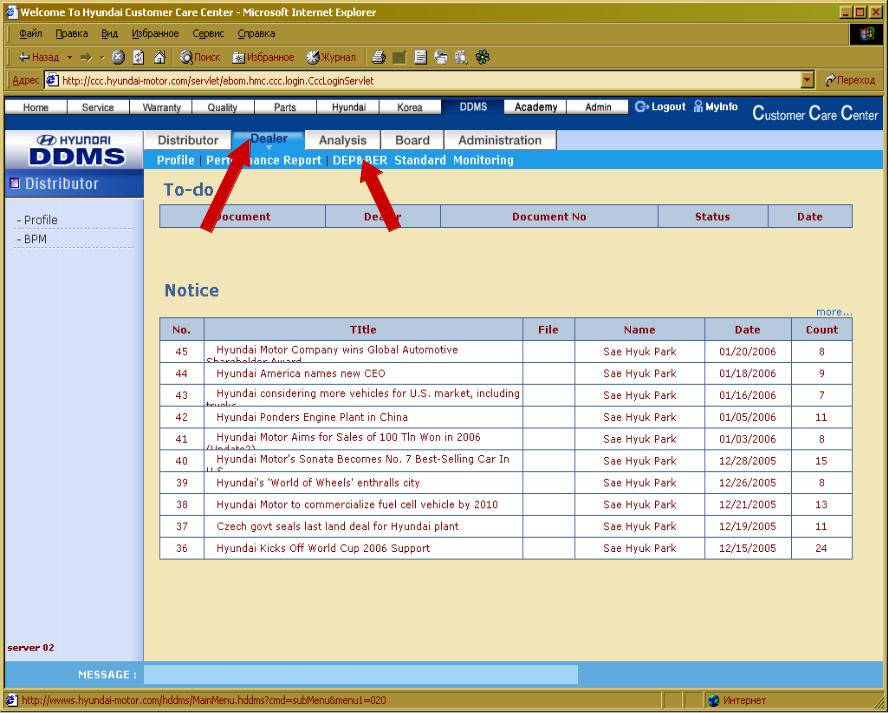This screenshot has height=713, width=888.
Task: Open the Hyundai portal tab
Action: point(348,107)
